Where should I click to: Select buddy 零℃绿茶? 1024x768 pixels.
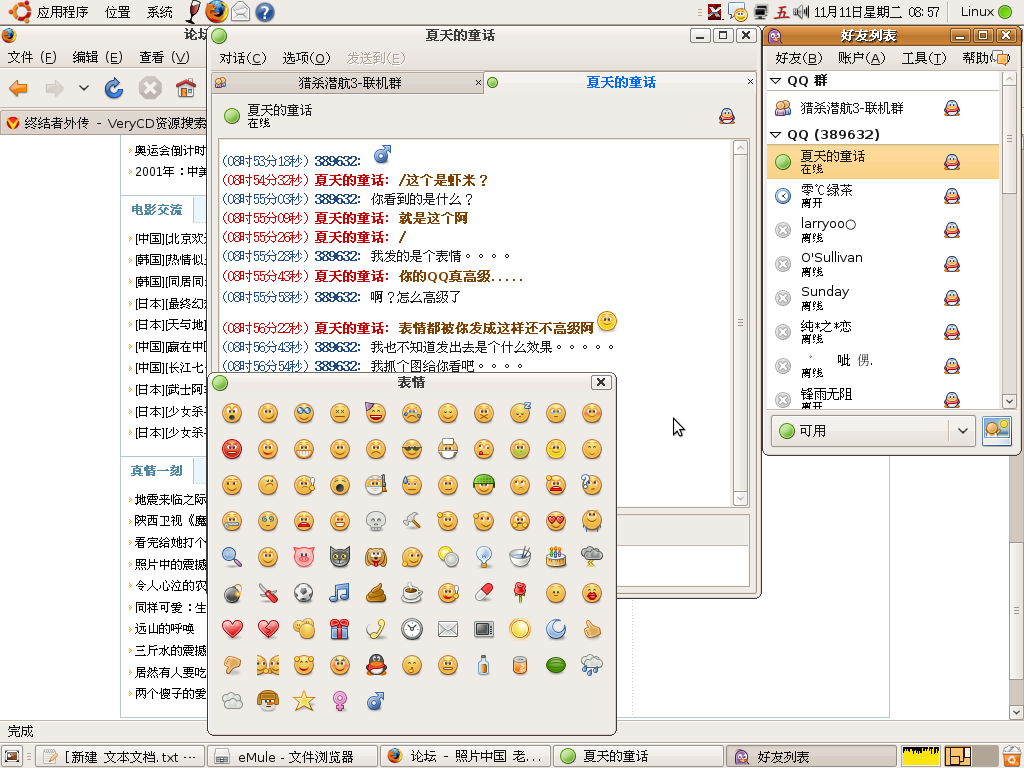883,195
